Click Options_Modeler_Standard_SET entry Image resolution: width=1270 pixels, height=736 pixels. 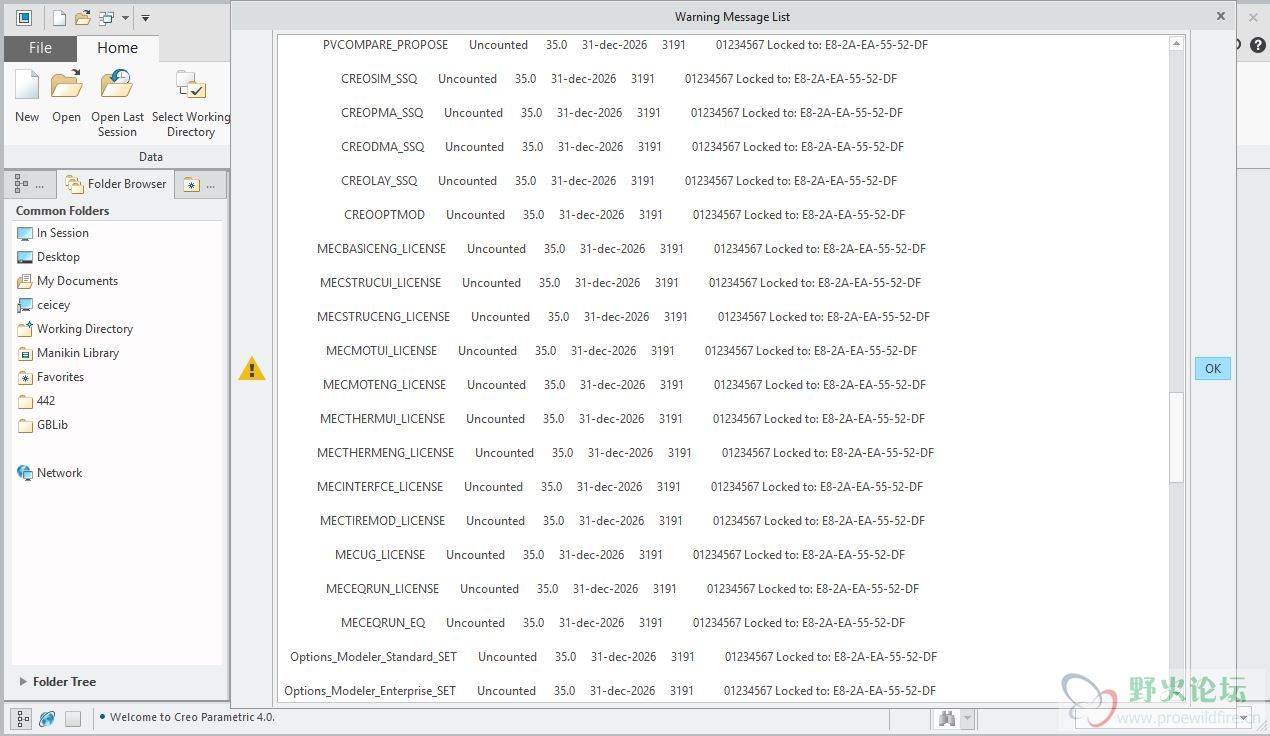[x=613, y=657]
